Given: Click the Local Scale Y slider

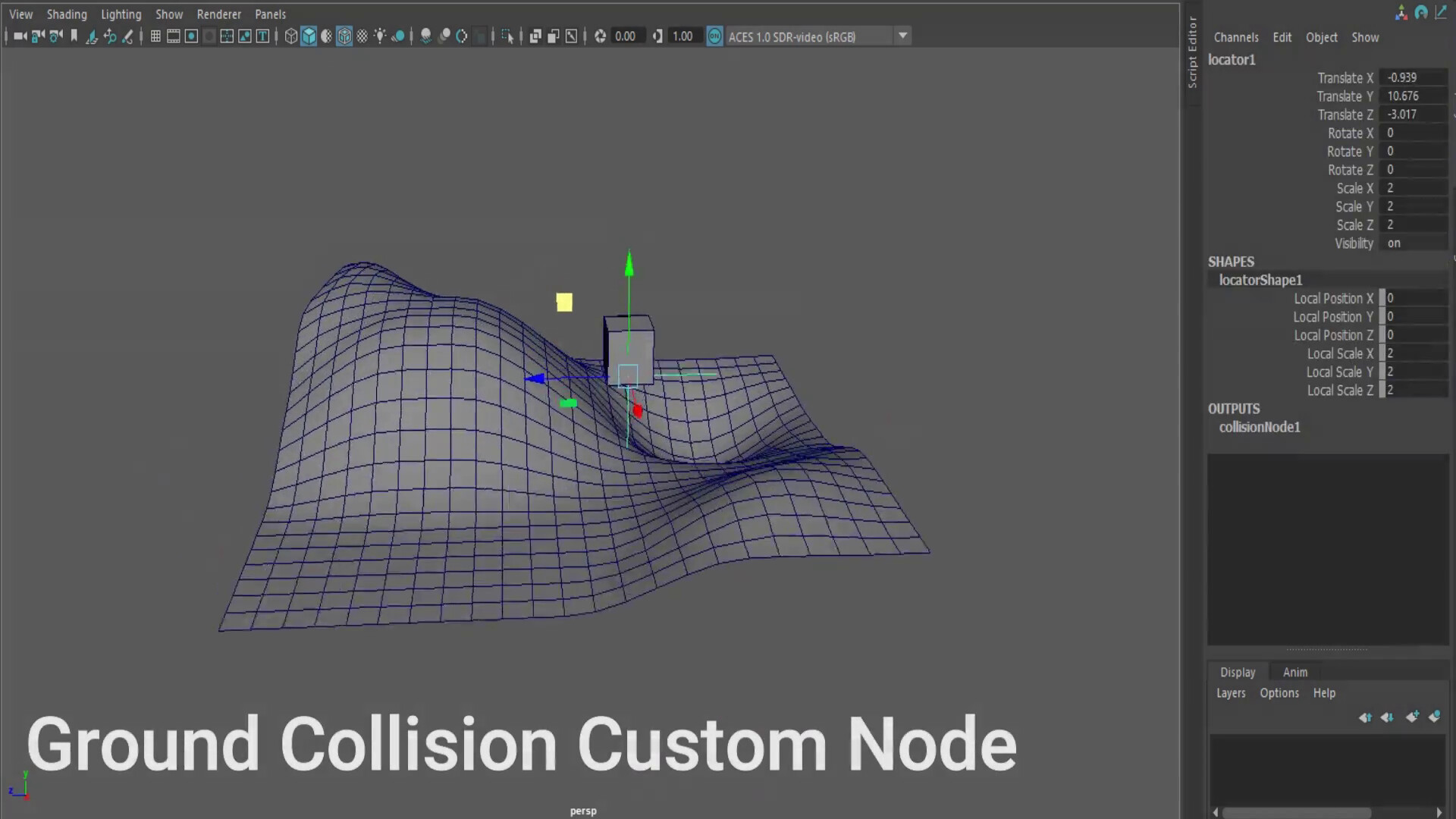Looking at the screenshot, I should (1383, 372).
